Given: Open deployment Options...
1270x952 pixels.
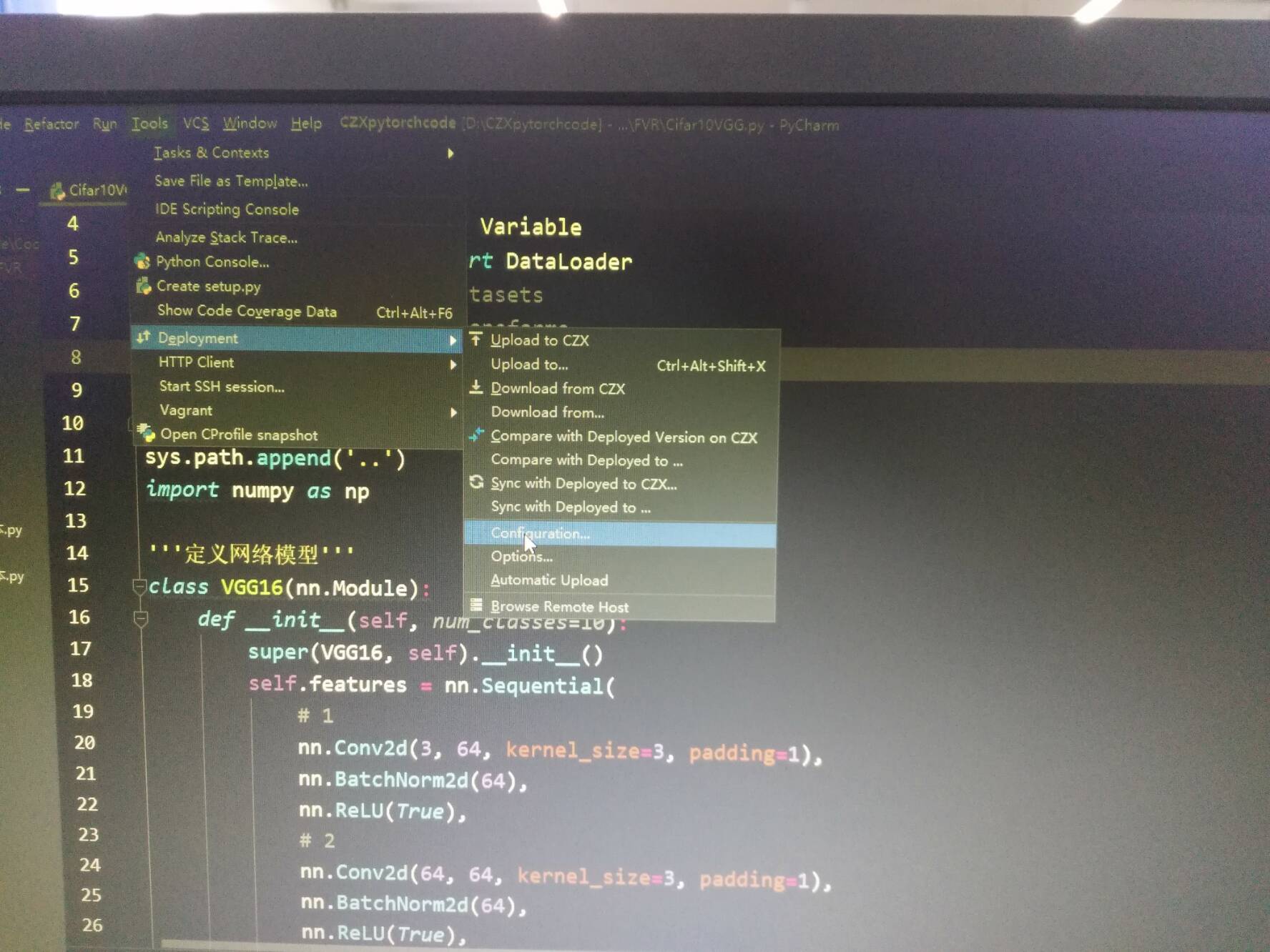Looking at the screenshot, I should 521,556.
